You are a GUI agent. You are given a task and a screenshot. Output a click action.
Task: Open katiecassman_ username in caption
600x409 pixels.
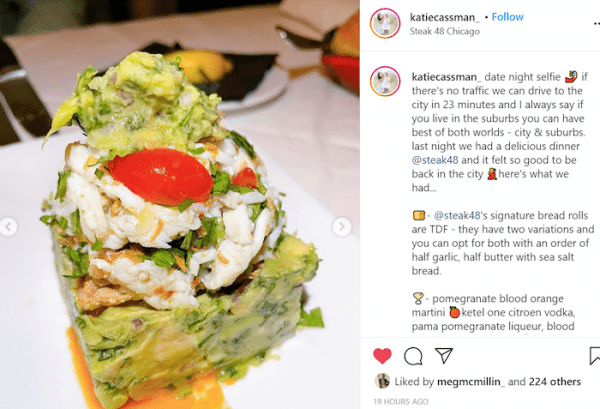pyautogui.click(x=446, y=77)
